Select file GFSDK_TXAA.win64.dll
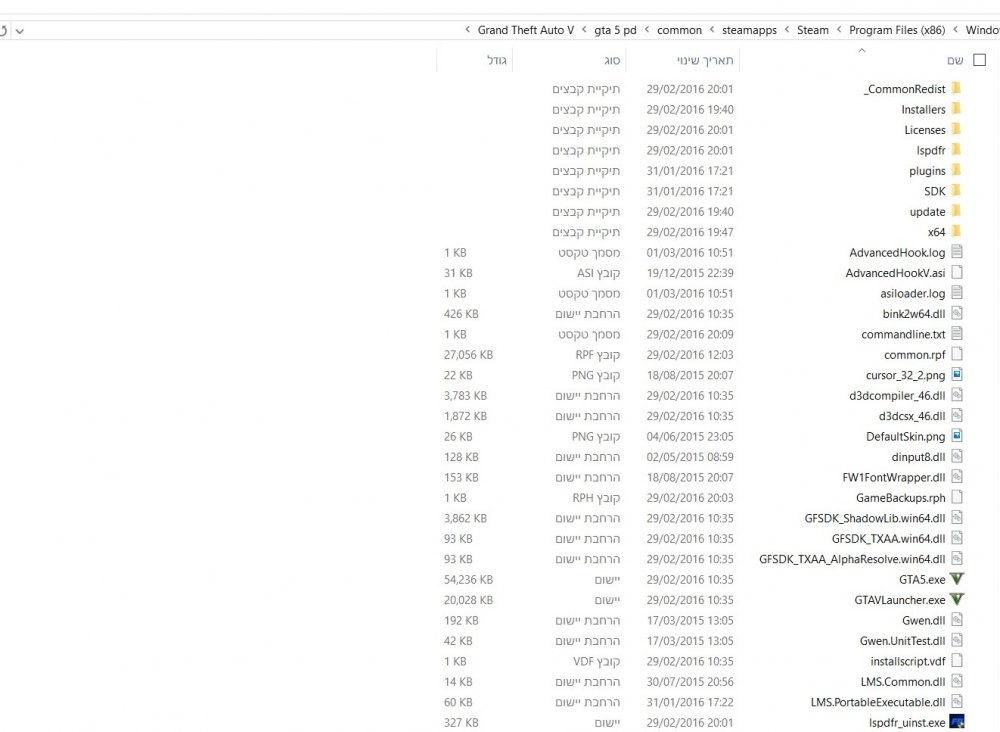The height and width of the screenshot is (732, 1000). click(888, 538)
